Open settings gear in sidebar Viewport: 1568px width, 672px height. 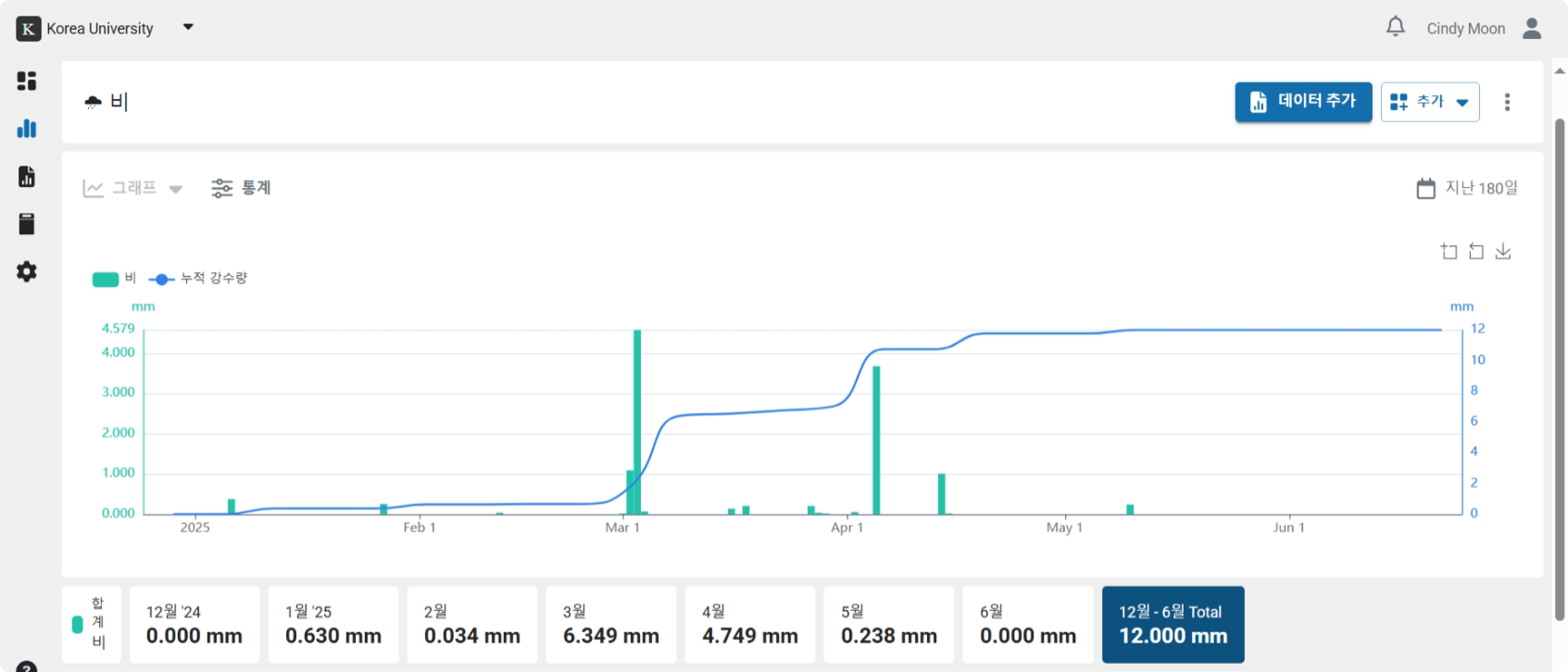pos(27,271)
